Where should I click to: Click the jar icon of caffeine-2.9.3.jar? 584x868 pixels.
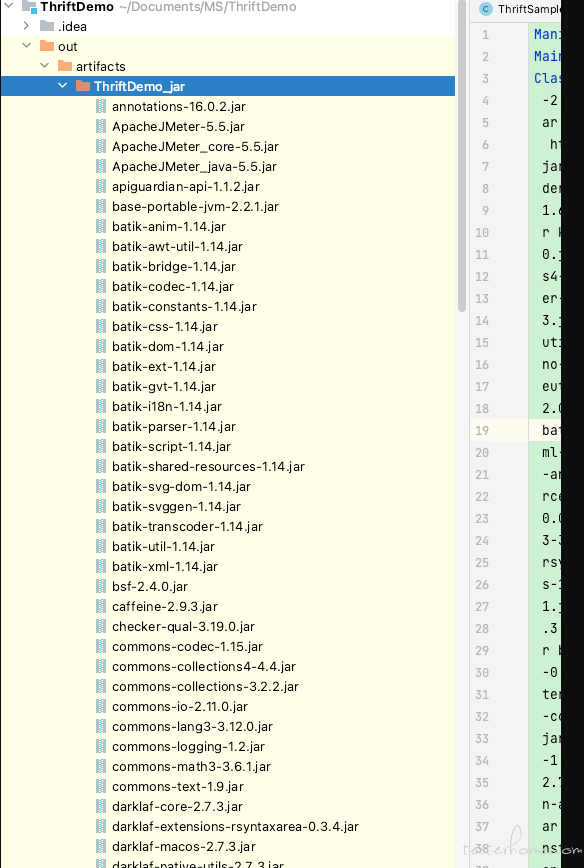tap(101, 606)
